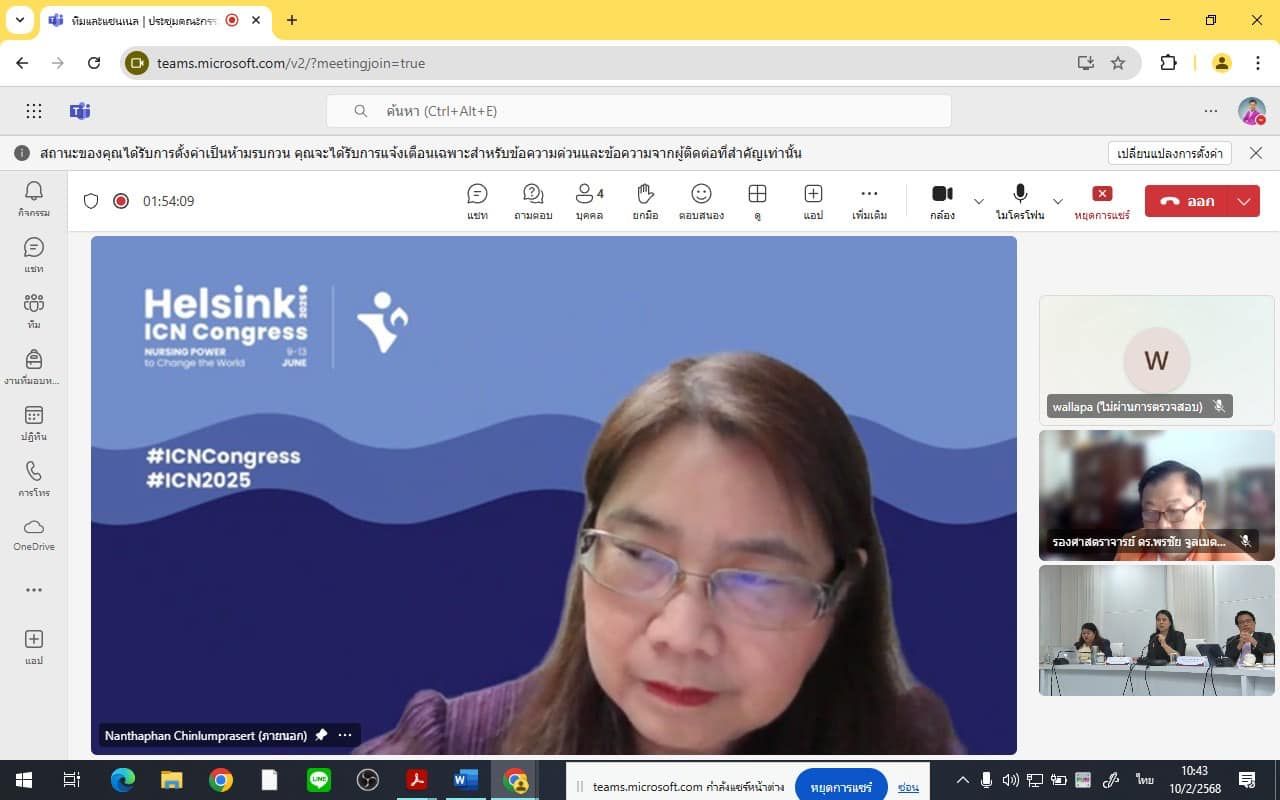1280x800 pixels.
Task: Open dropdown beside the red leave button
Action: (x=1244, y=201)
